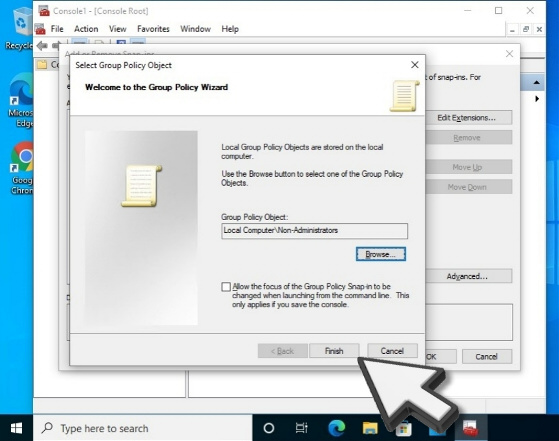559x441 pixels.
Task: Open the Windows Start menu
Action: point(16,428)
